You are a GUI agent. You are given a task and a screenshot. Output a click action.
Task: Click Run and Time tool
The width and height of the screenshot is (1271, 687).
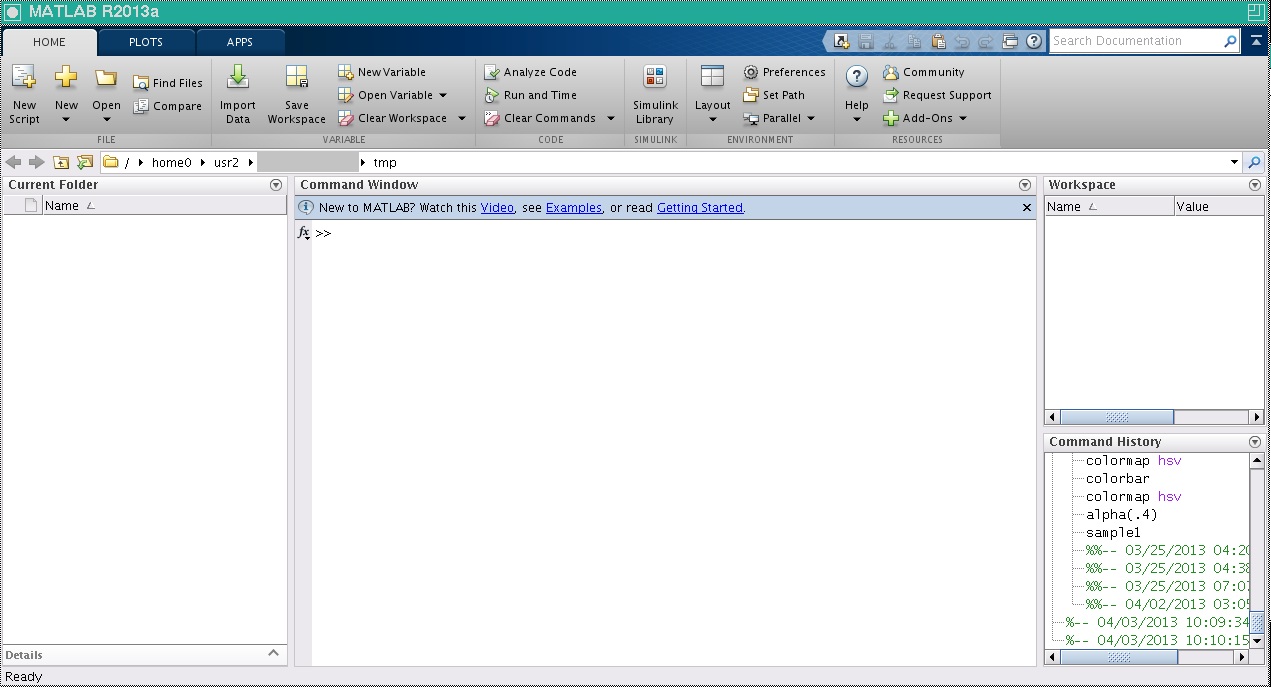pyautogui.click(x=531, y=95)
